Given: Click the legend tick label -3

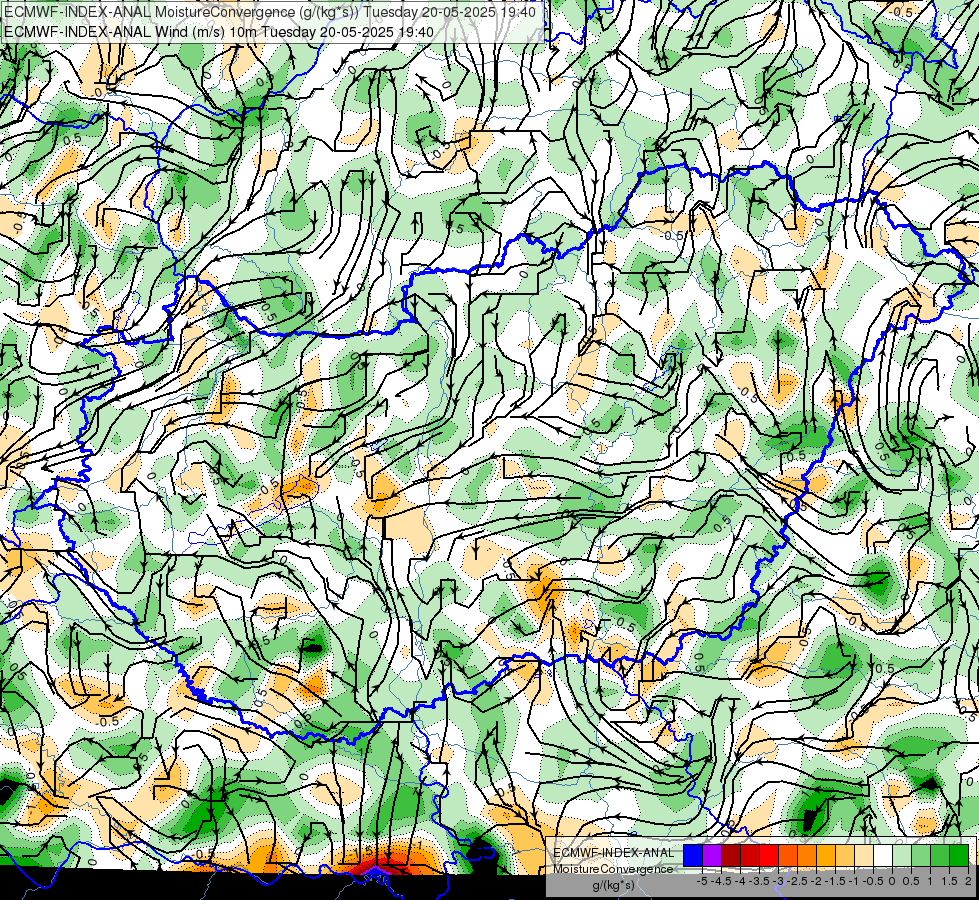Looking at the screenshot, I should (x=778, y=881).
